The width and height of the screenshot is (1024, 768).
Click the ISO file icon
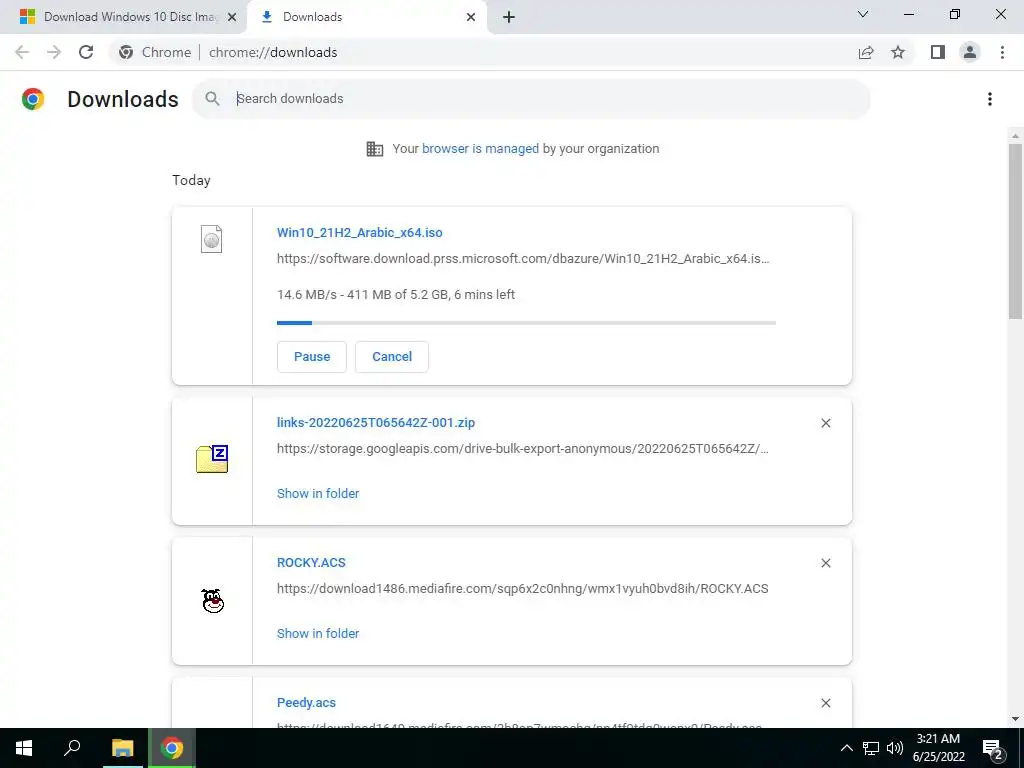(212, 239)
